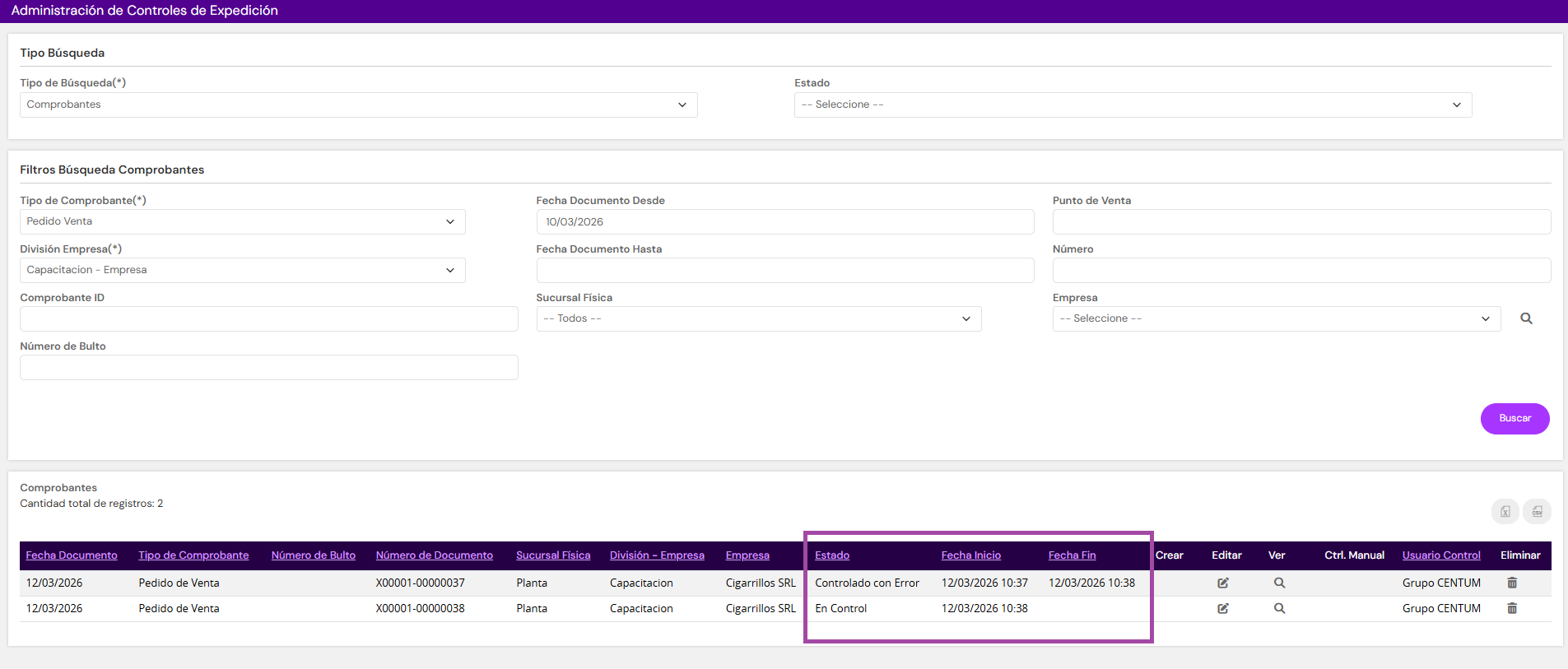Click document number X00001-00000038

pos(420,608)
